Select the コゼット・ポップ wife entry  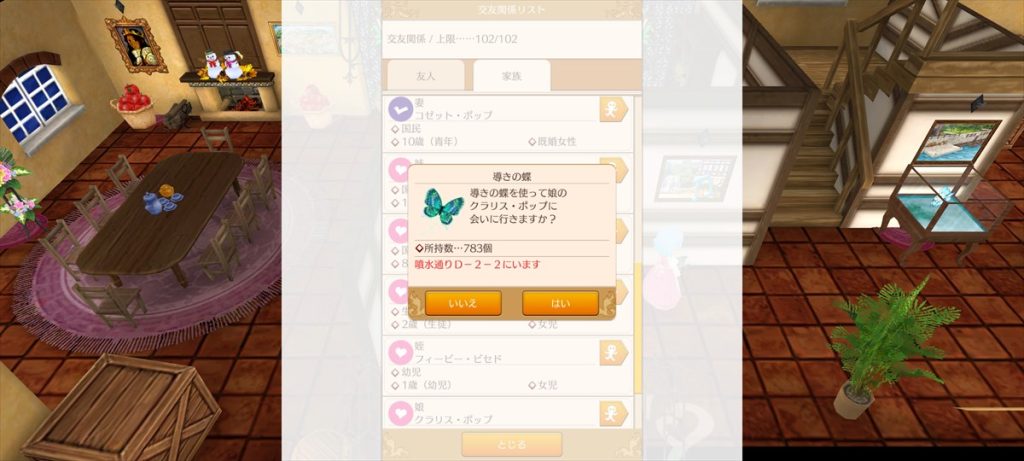tap(508, 123)
